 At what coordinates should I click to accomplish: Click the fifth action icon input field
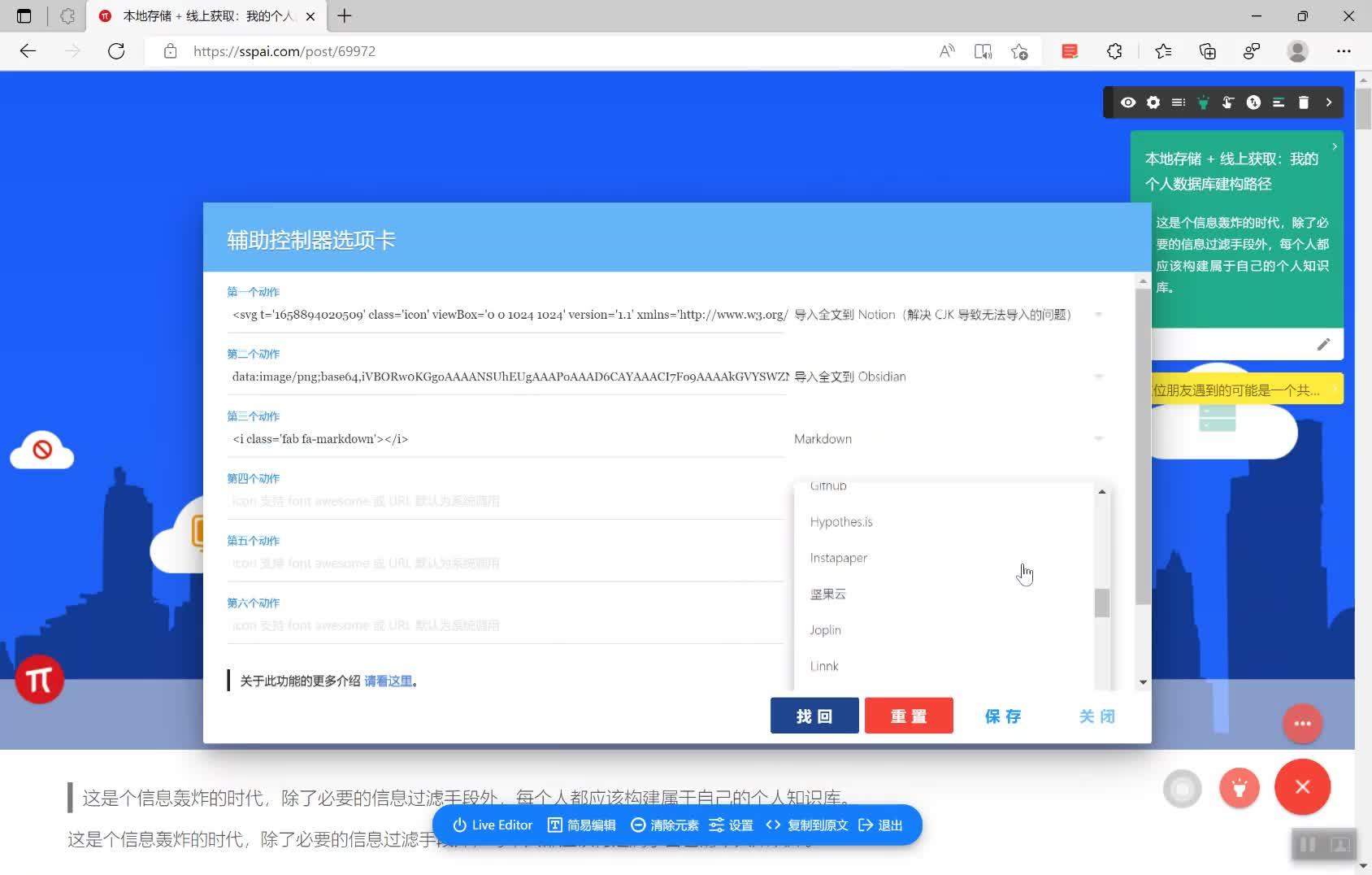point(506,564)
